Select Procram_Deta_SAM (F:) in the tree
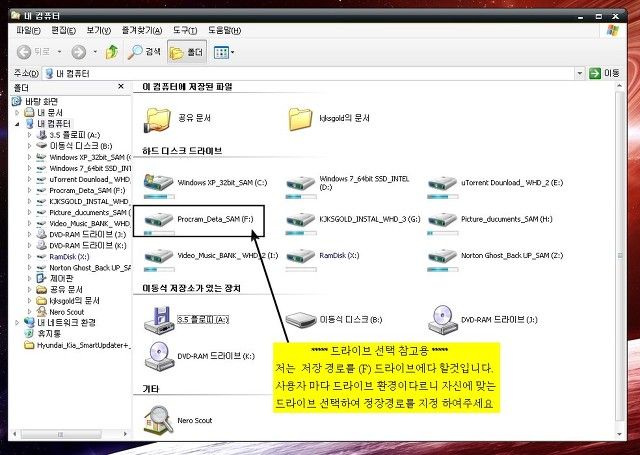Viewport: 640px width, 455px height. 87,190
